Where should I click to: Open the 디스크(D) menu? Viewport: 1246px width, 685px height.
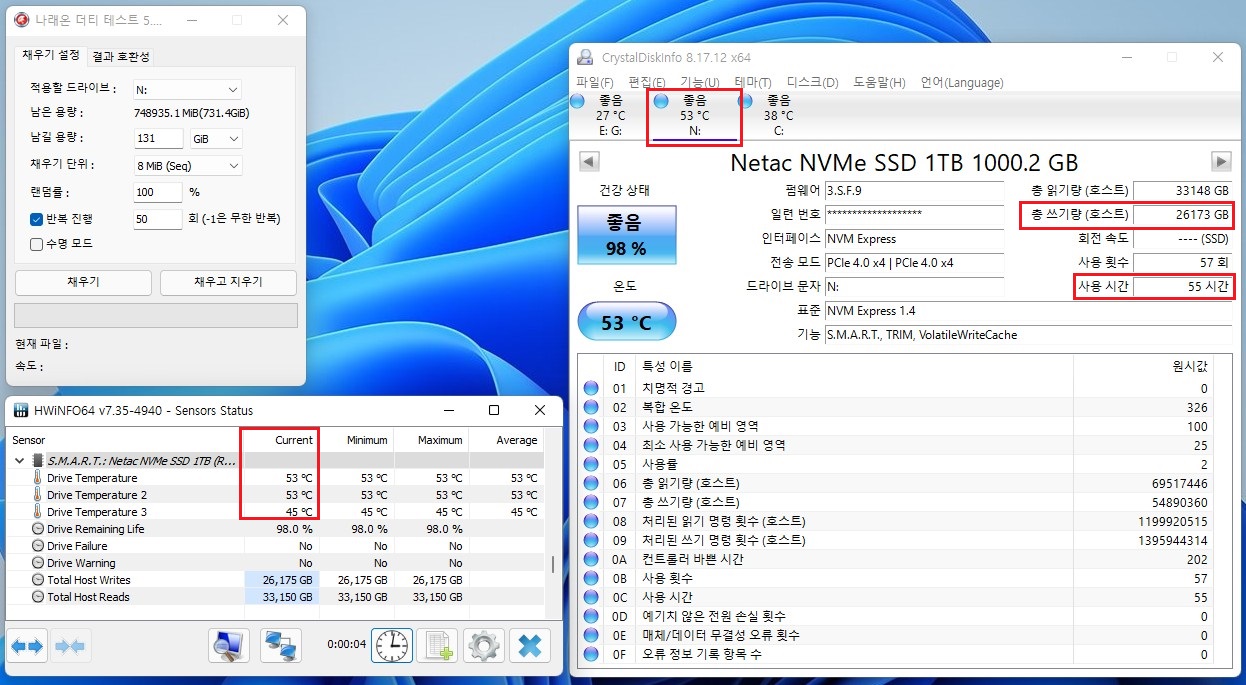point(812,82)
